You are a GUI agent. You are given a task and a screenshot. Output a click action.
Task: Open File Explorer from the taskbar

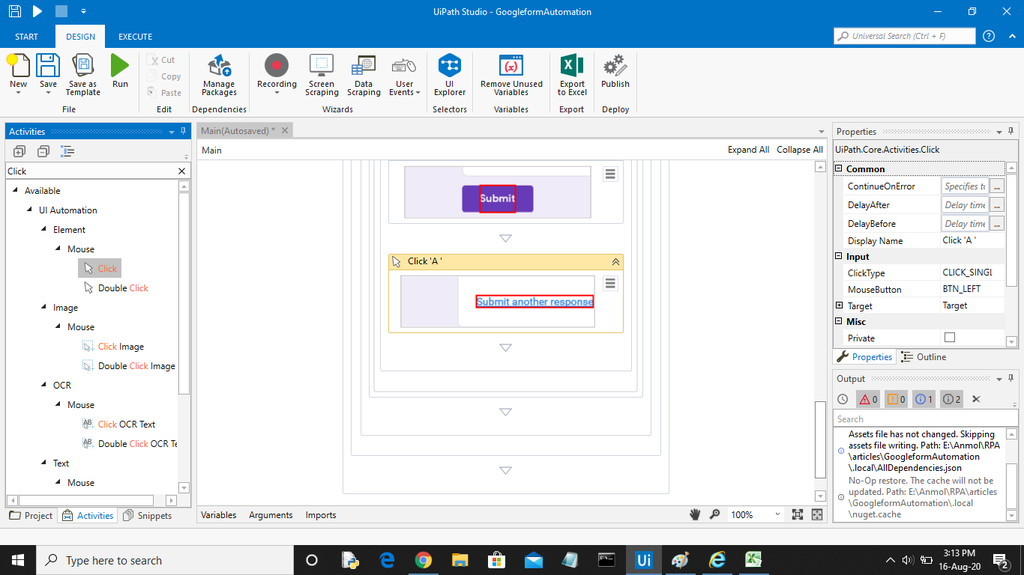(x=460, y=560)
